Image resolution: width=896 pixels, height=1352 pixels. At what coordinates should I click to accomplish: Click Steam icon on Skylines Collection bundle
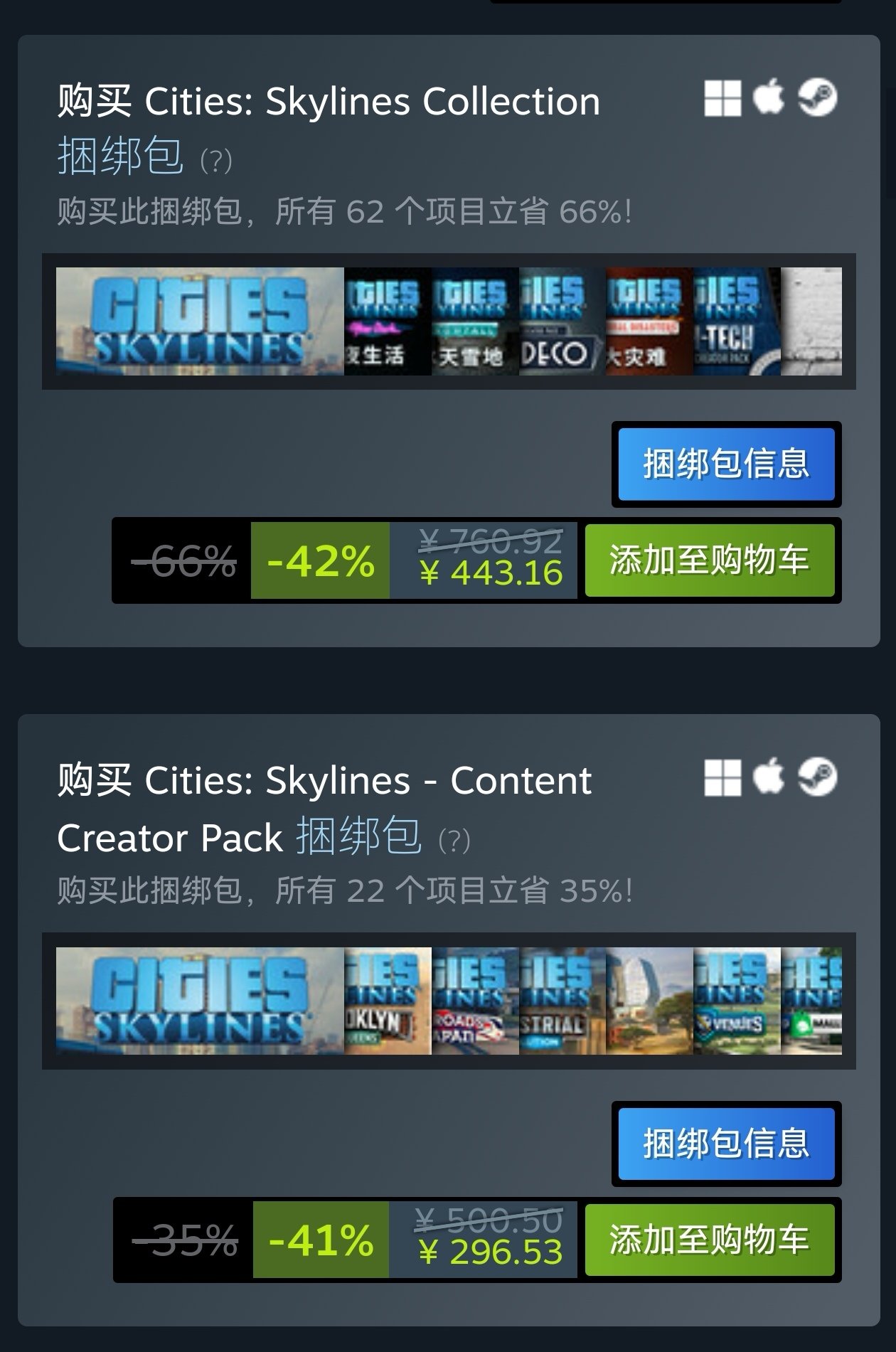(817, 97)
